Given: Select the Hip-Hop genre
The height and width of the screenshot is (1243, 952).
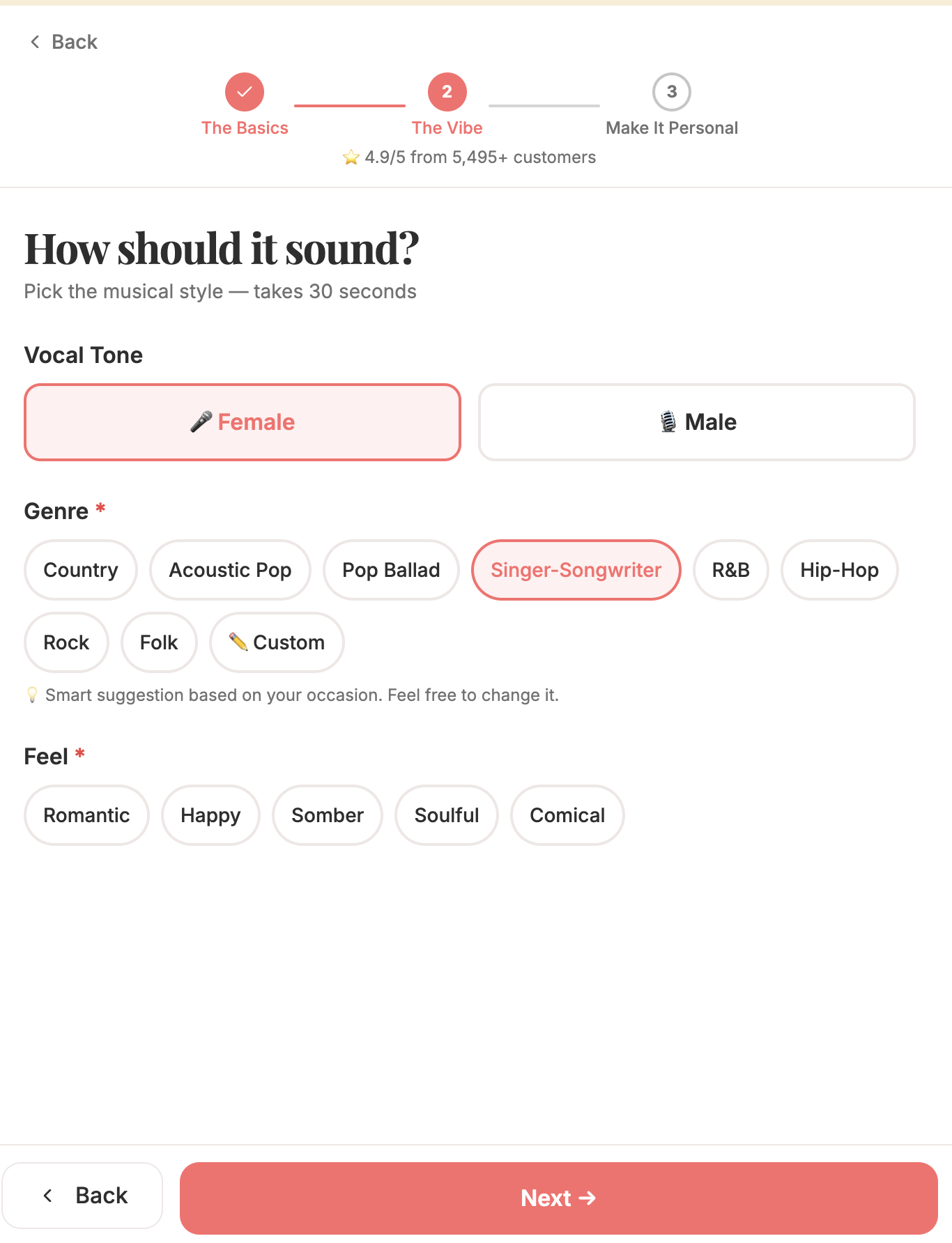Looking at the screenshot, I should 839,570.
